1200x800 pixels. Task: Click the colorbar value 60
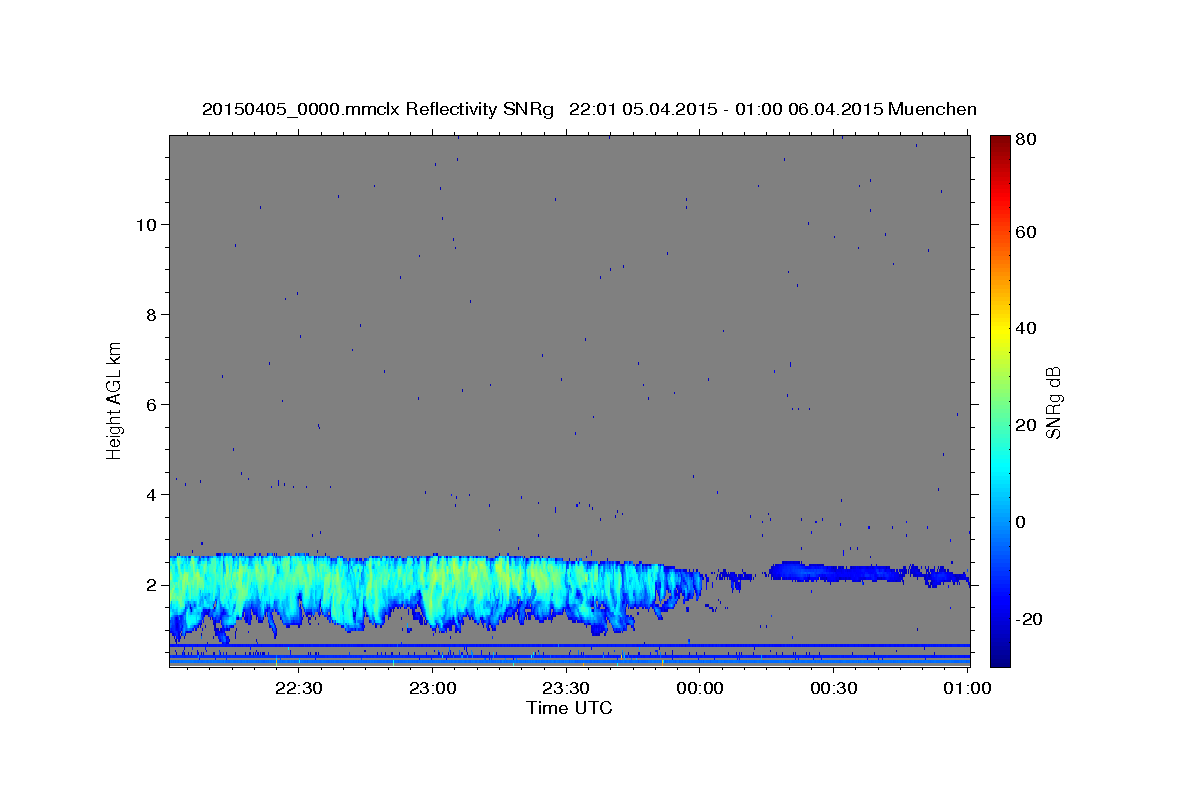tap(1026, 232)
